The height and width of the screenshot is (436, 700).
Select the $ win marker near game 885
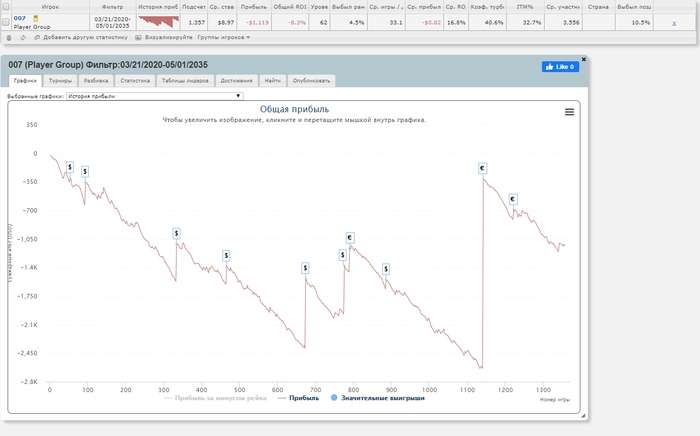coord(386,269)
